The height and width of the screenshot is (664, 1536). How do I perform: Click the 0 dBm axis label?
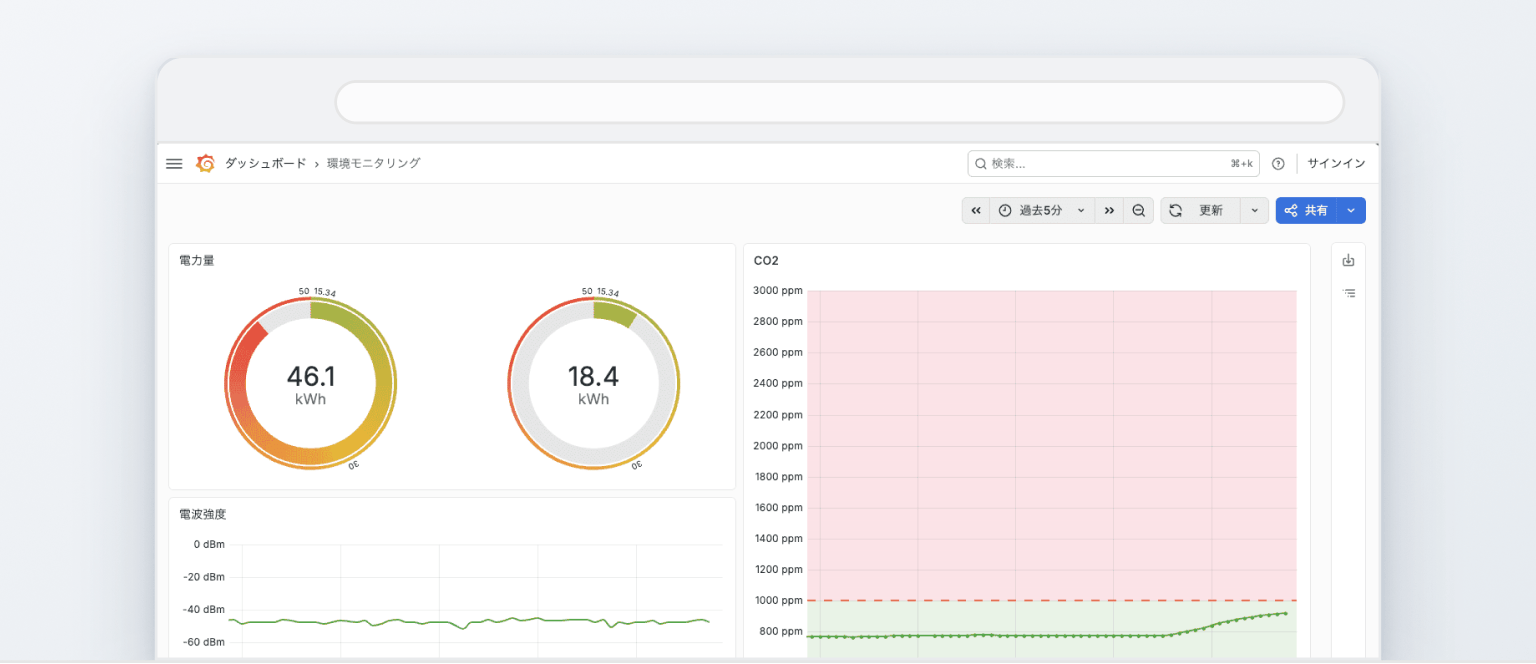coord(210,544)
